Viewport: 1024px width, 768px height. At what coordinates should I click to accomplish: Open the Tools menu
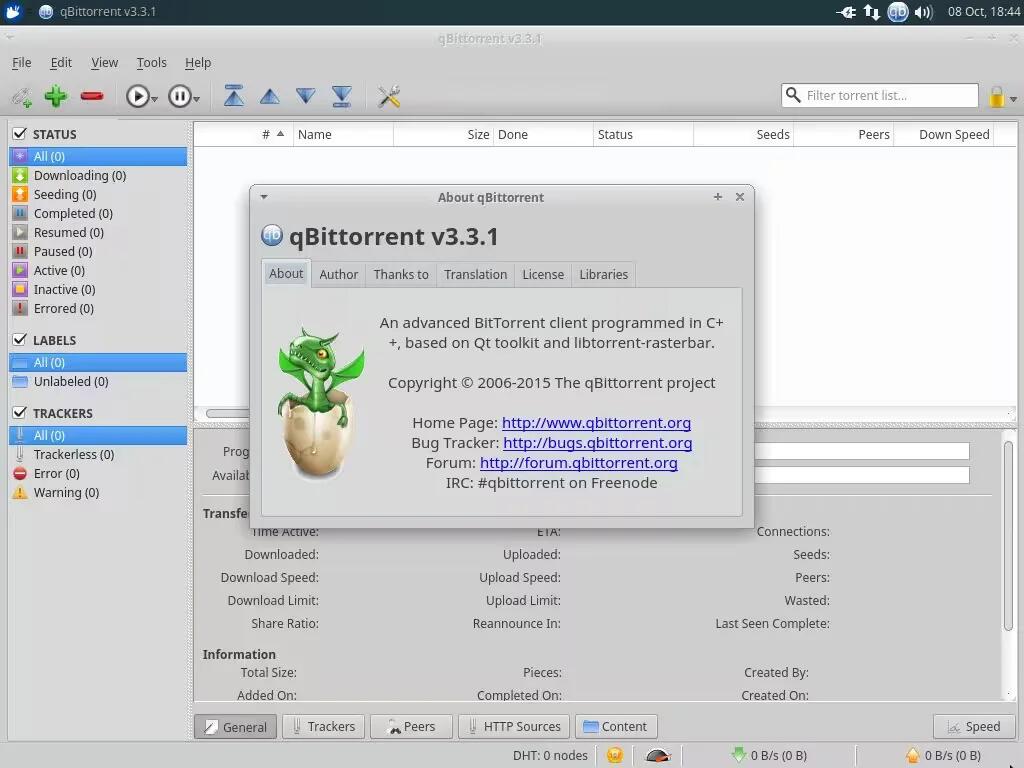click(x=152, y=63)
